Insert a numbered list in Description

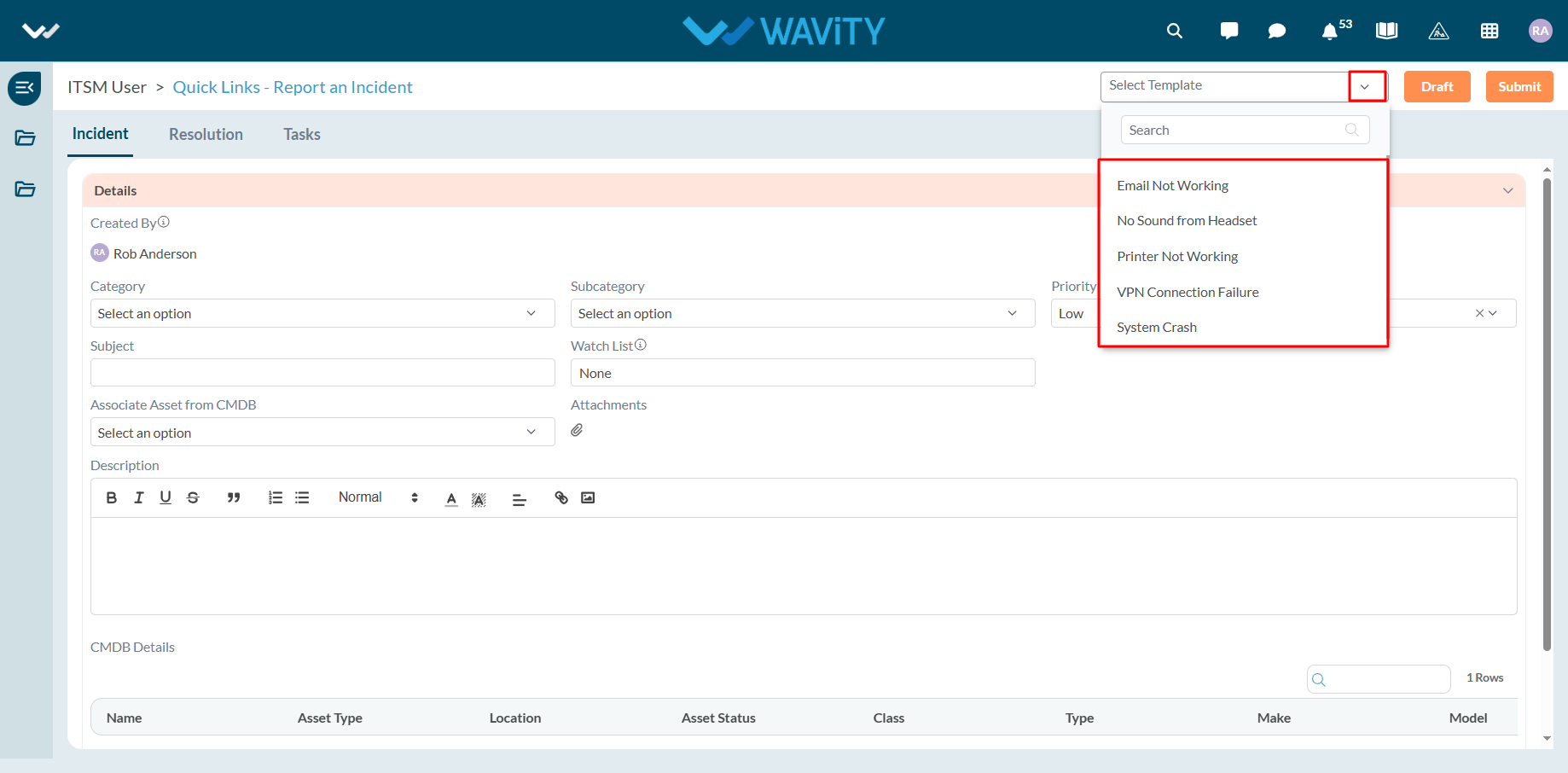coord(275,497)
